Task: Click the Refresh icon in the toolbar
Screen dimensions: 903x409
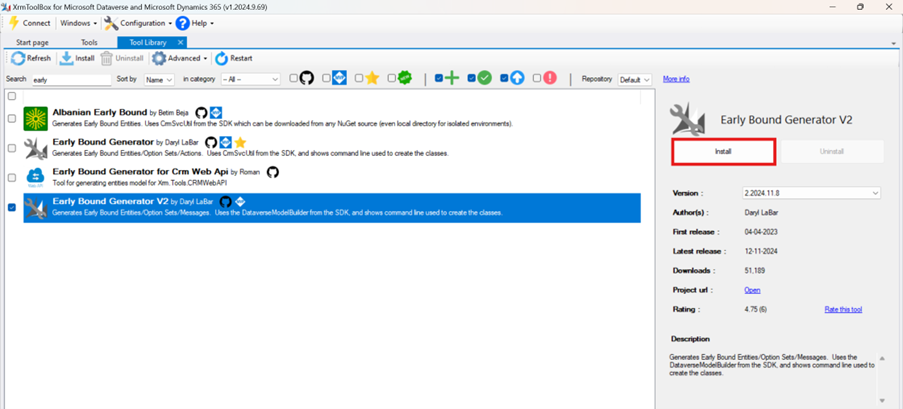Action: (x=18, y=58)
